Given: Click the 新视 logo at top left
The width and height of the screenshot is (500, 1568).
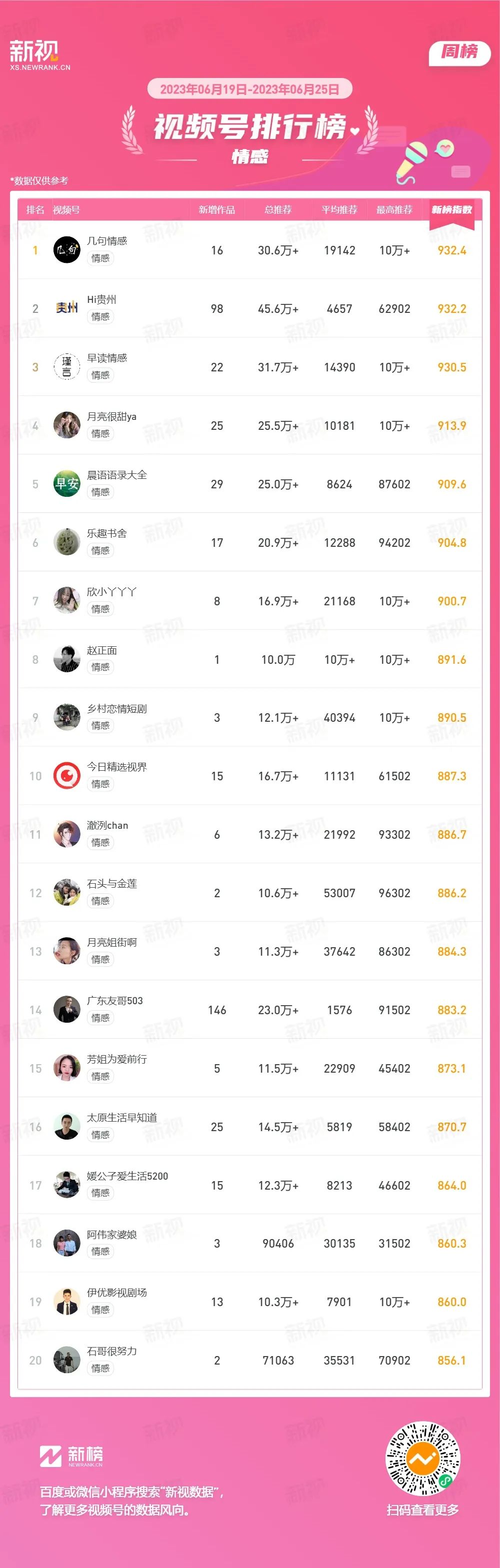Looking at the screenshot, I should coord(39,55).
